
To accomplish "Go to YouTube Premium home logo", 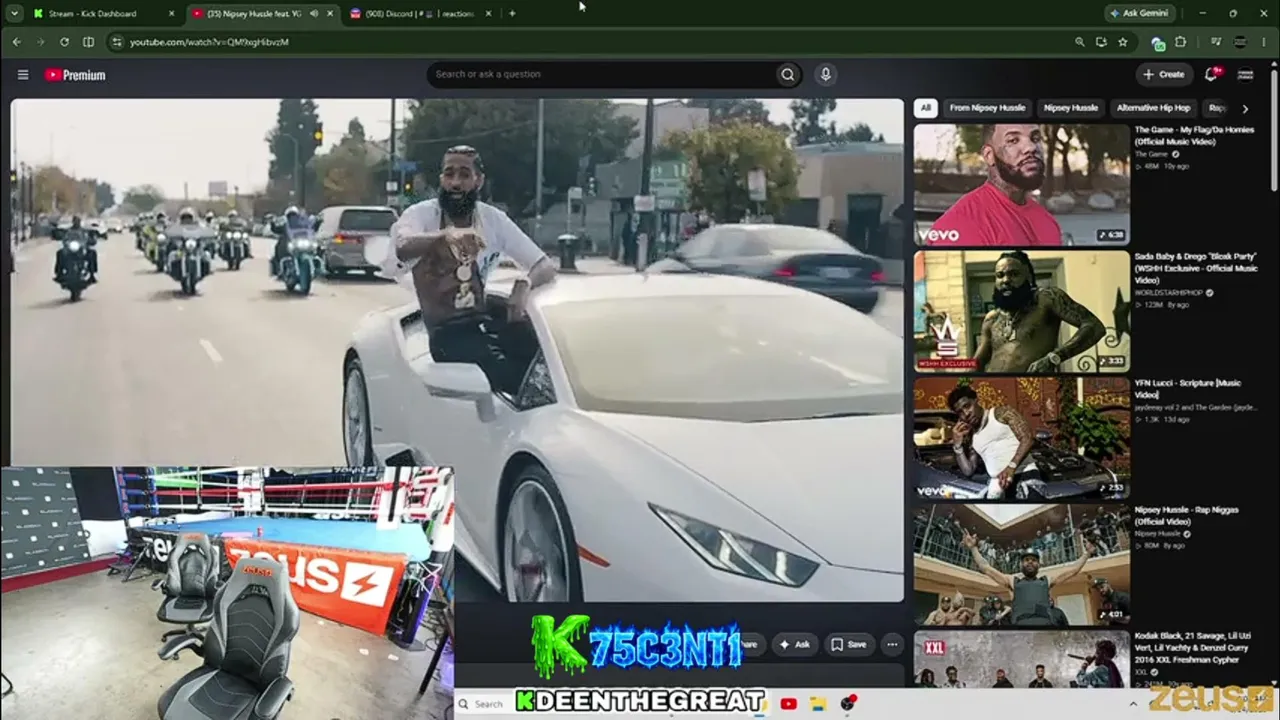I will click(75, 75).
